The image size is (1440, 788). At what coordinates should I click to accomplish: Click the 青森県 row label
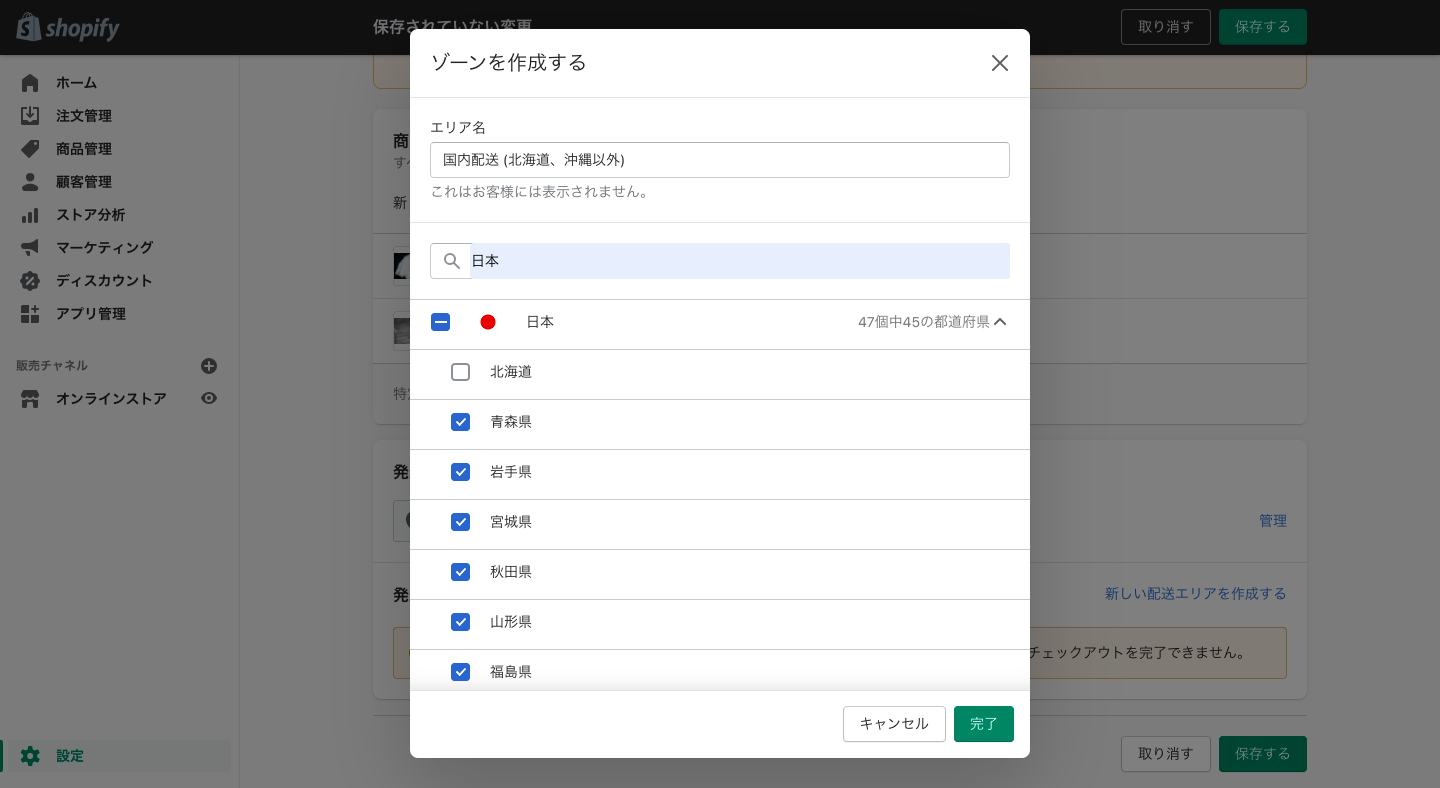pyautogui.click(x=511, y=422)
